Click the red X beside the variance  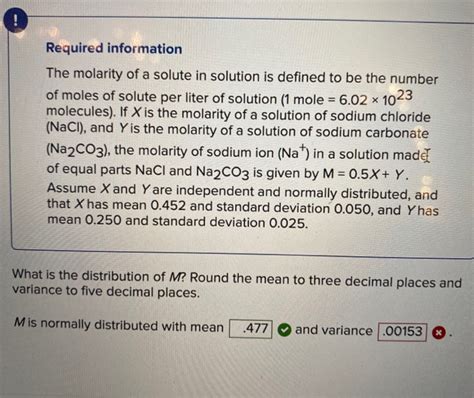pos(439,333)
